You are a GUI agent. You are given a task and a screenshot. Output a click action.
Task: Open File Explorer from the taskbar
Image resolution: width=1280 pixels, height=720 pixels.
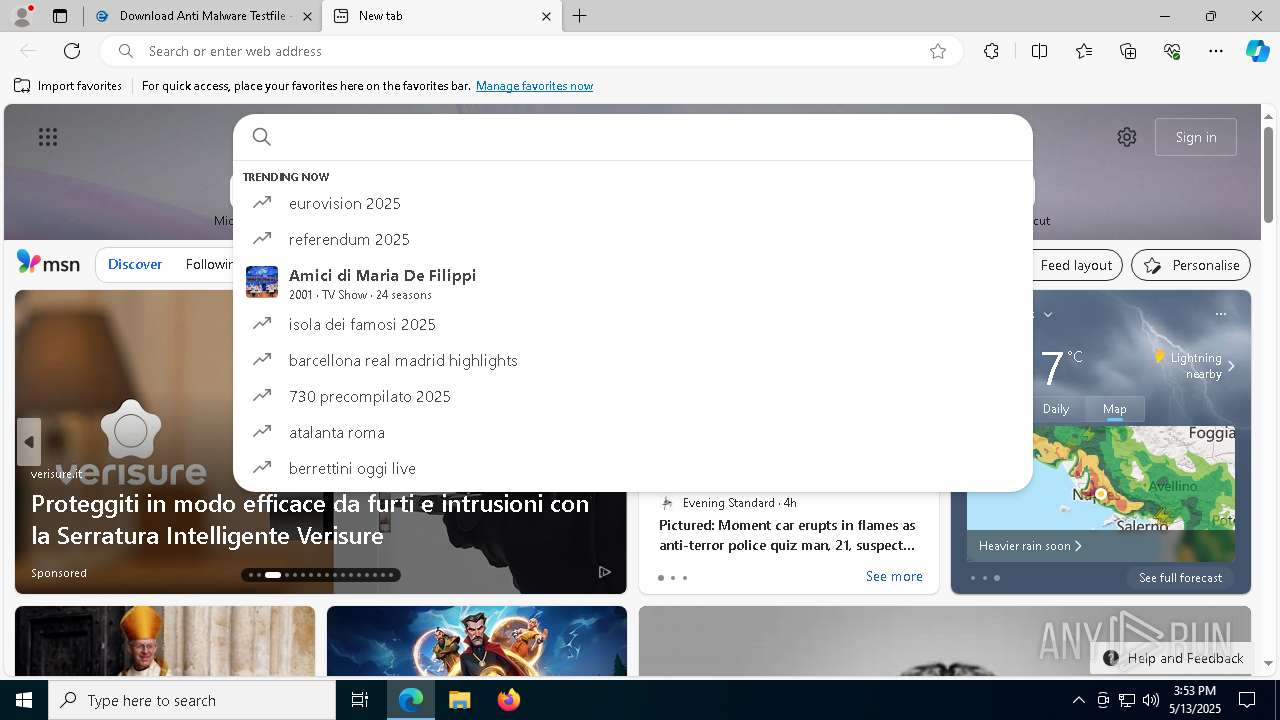click(x=459, y=700)
